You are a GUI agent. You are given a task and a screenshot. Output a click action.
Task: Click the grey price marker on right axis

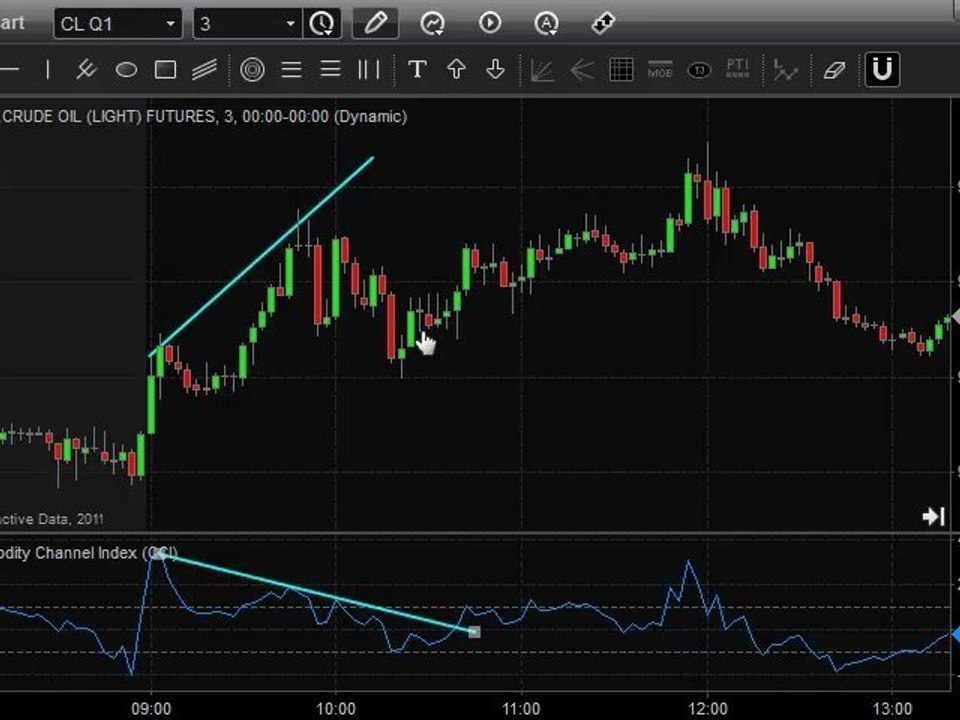(x=954, y=317)
